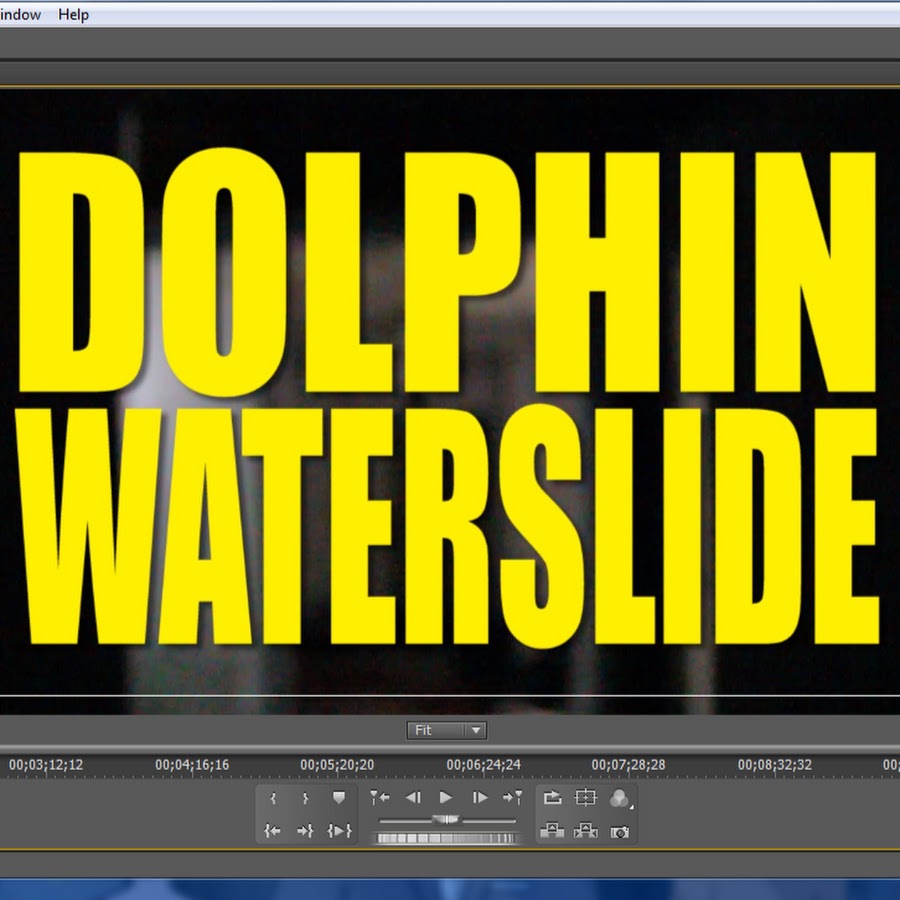The image size is (900, 900).
Task: Open the Fit zoom level dropdown
Action: click(x=447, y=730)
